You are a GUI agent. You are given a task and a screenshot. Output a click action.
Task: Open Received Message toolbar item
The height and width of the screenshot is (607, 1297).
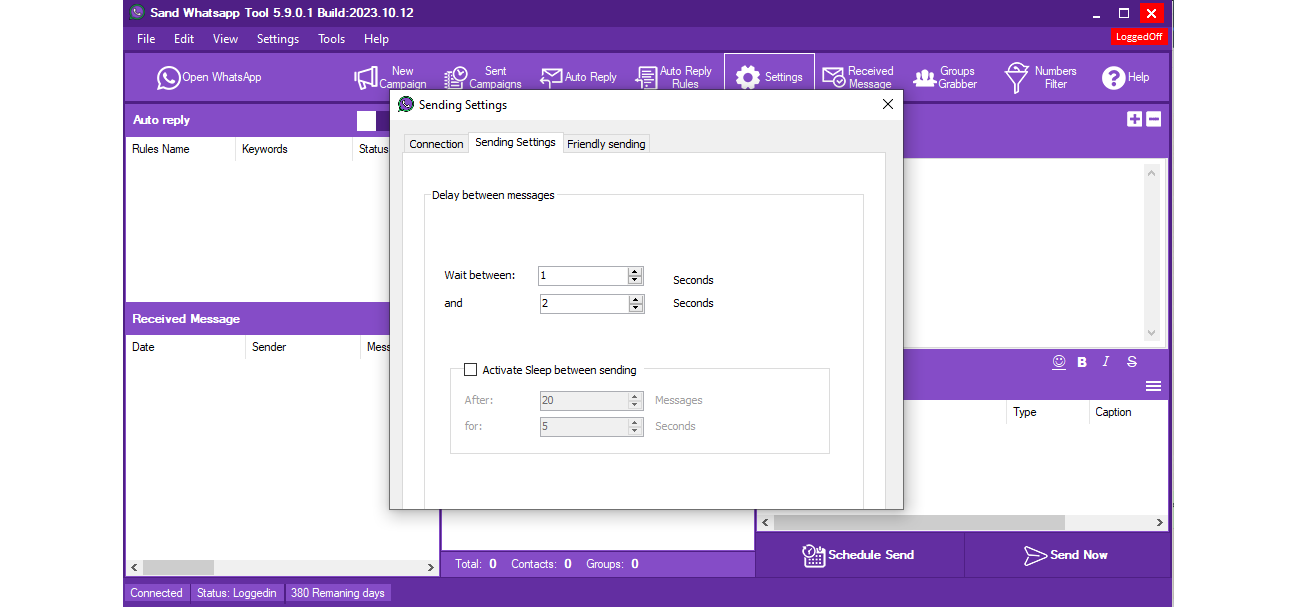pos(857,77)
